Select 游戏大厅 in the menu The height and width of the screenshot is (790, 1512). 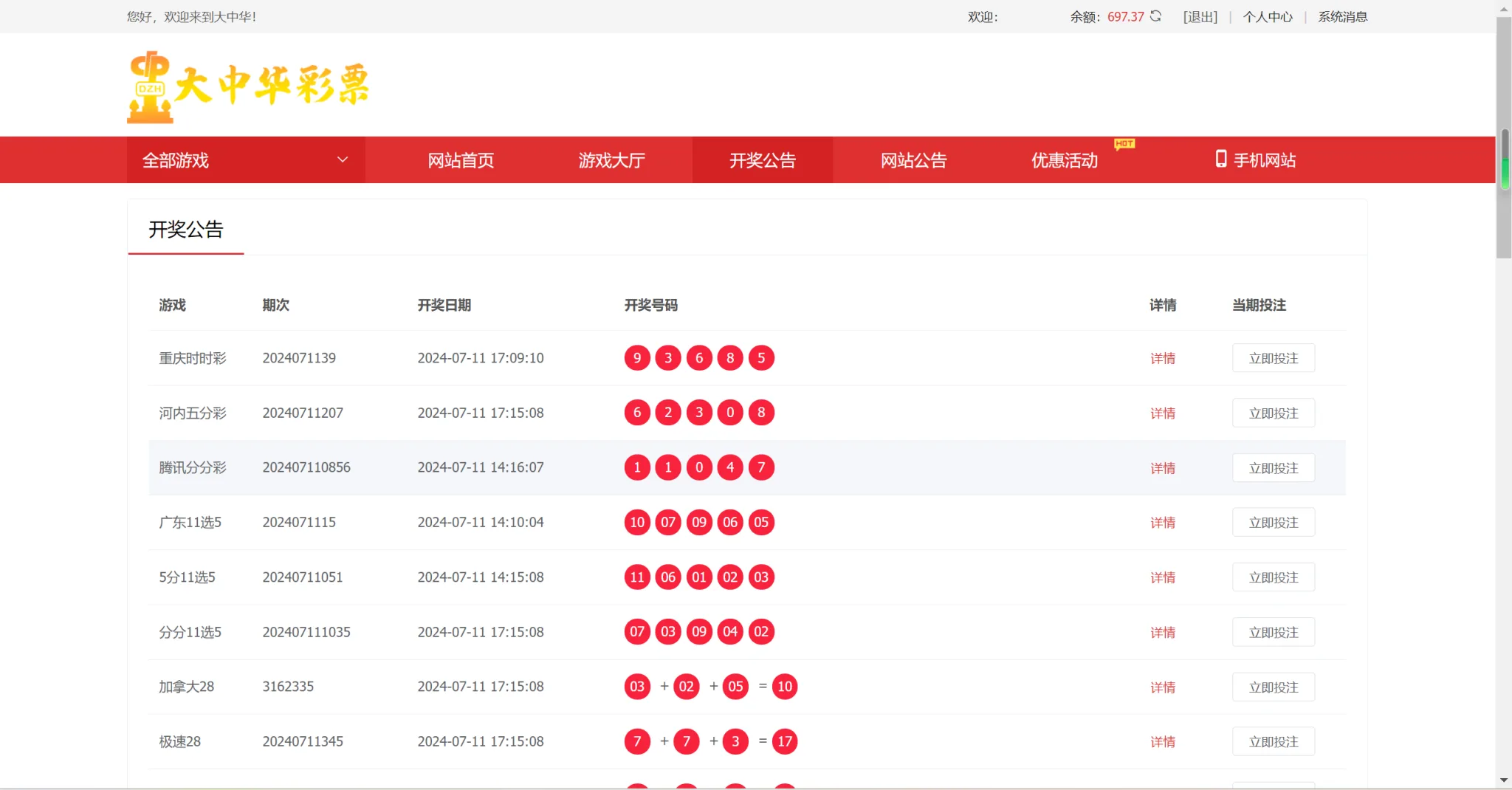tap(610, 159)
